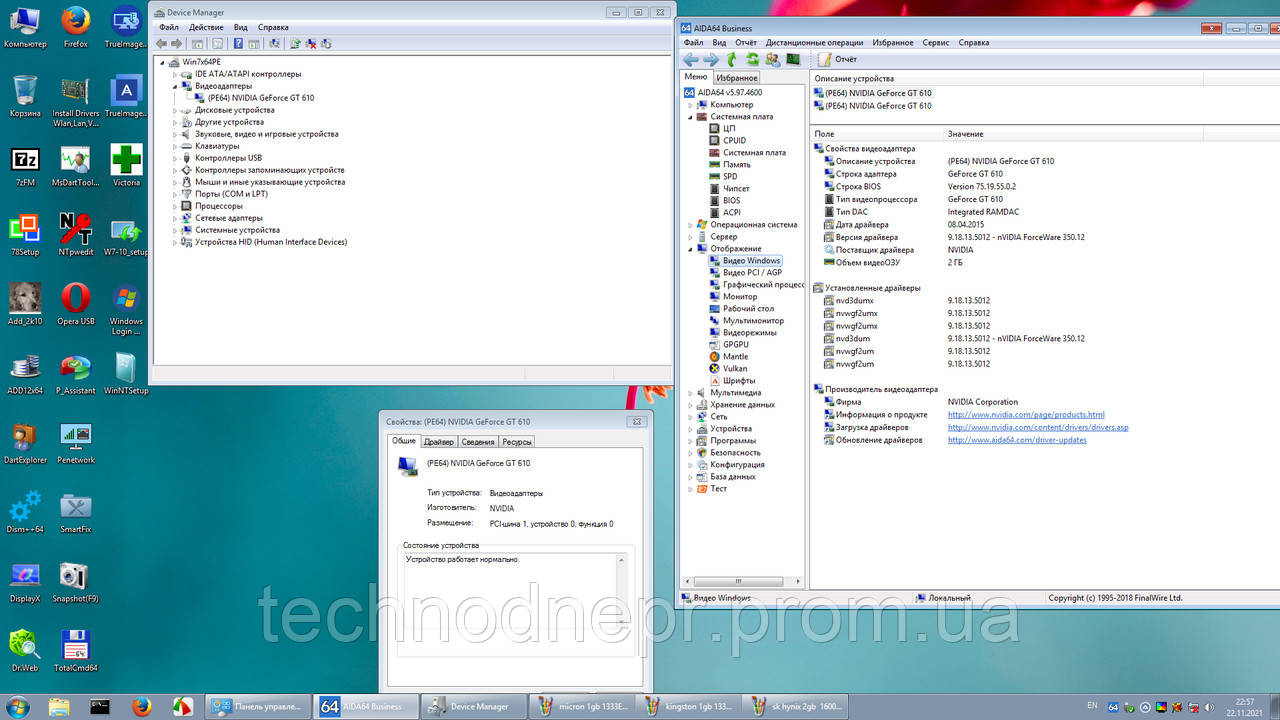The image size is (1280, 720).
Task: Open Сервис menu in AIDA64
Action: (936, 43)
